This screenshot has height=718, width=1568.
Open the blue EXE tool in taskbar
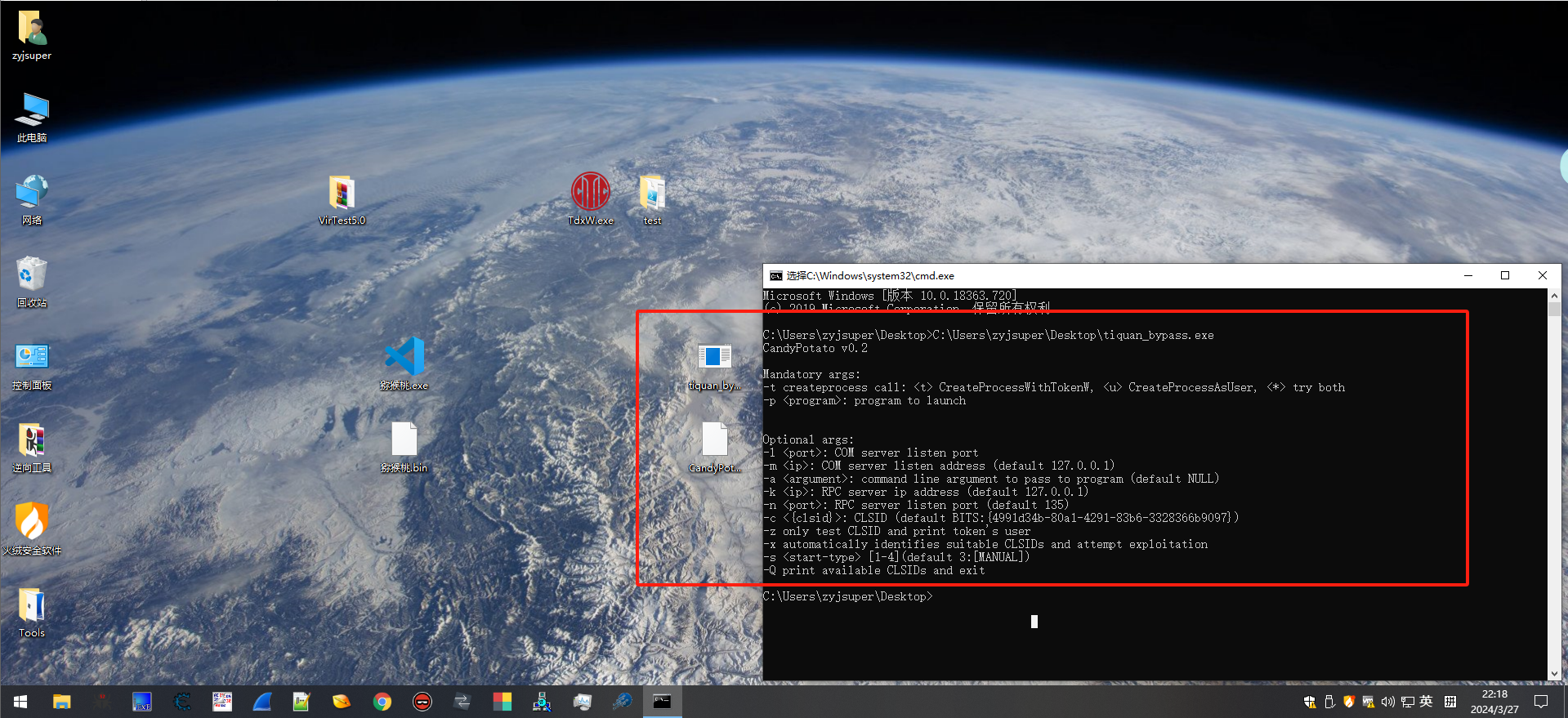(x=142, y=702)
